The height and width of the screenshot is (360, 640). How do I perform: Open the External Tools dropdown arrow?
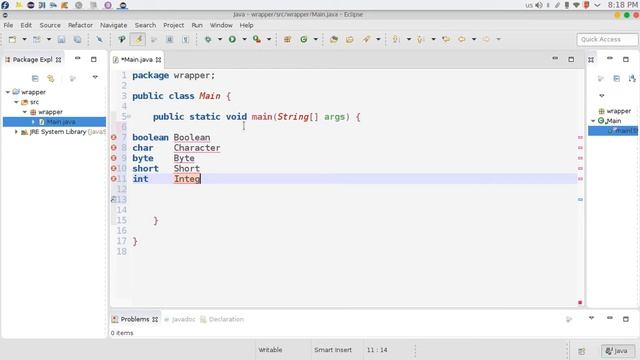269,40
